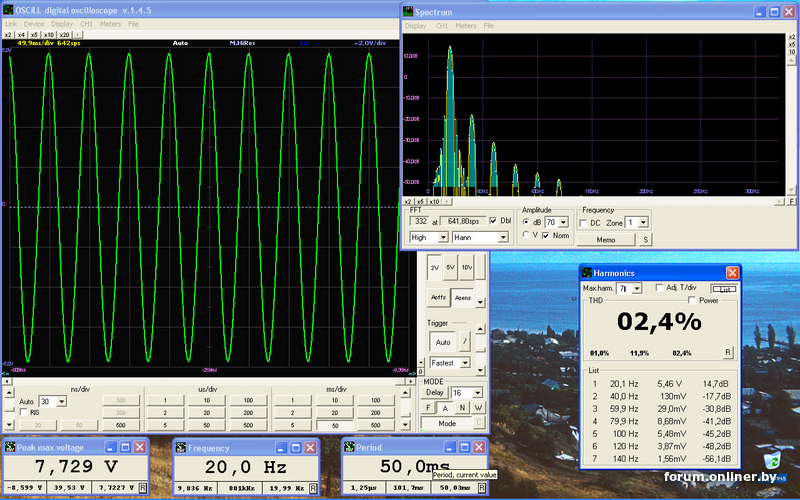Image resolution: width=800 pixels, height=500 pixels.
Task: Click the S button beside Memo
Action: coord(645,240)
